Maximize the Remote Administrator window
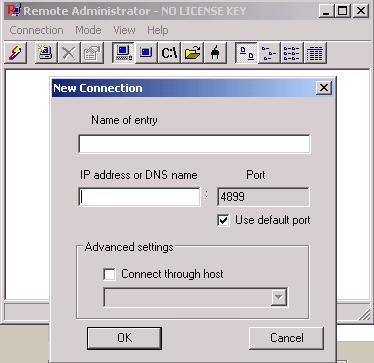The height and width of the screenshot is (363, 374). pyautogui.click(x=342, y=11)
